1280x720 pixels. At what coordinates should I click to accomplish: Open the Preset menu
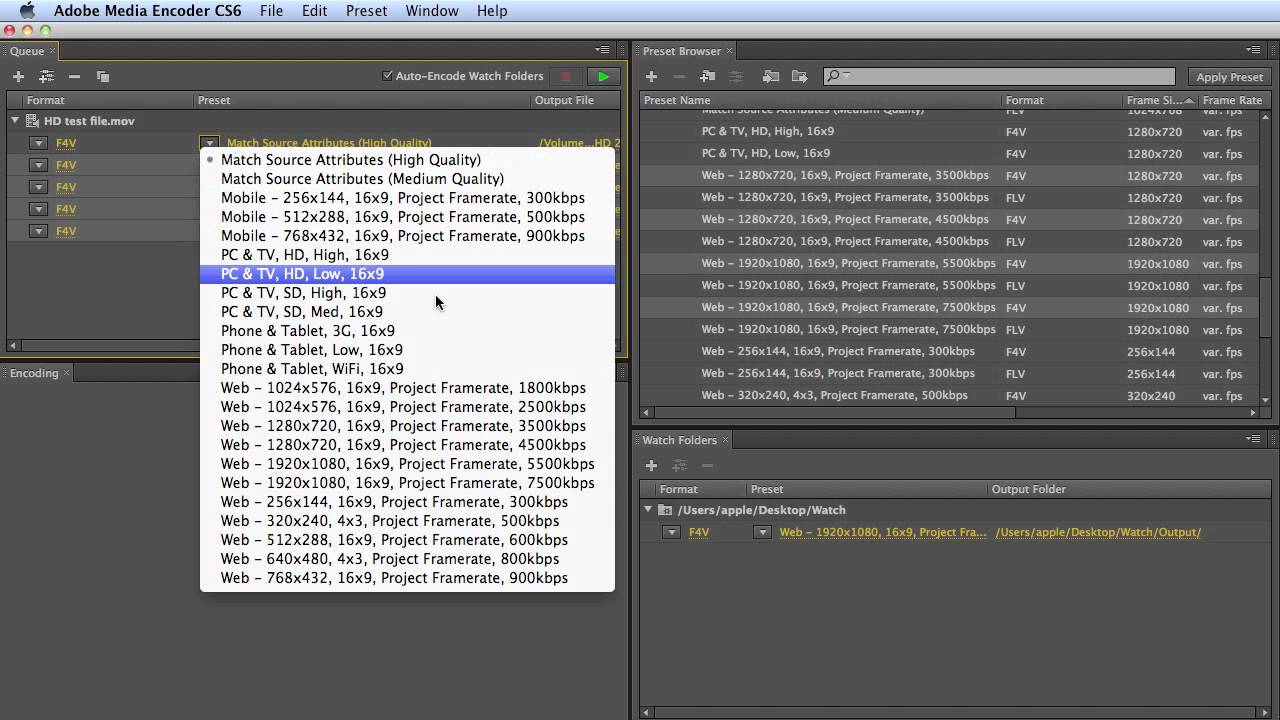(x=366, y=11)
